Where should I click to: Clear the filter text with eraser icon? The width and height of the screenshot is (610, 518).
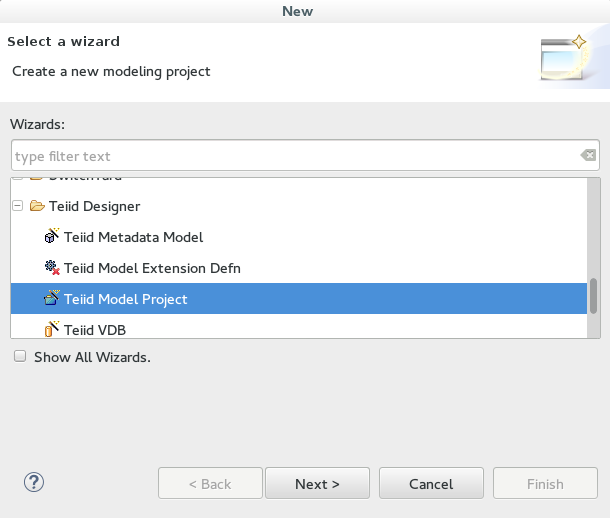(x=588, y=155)
